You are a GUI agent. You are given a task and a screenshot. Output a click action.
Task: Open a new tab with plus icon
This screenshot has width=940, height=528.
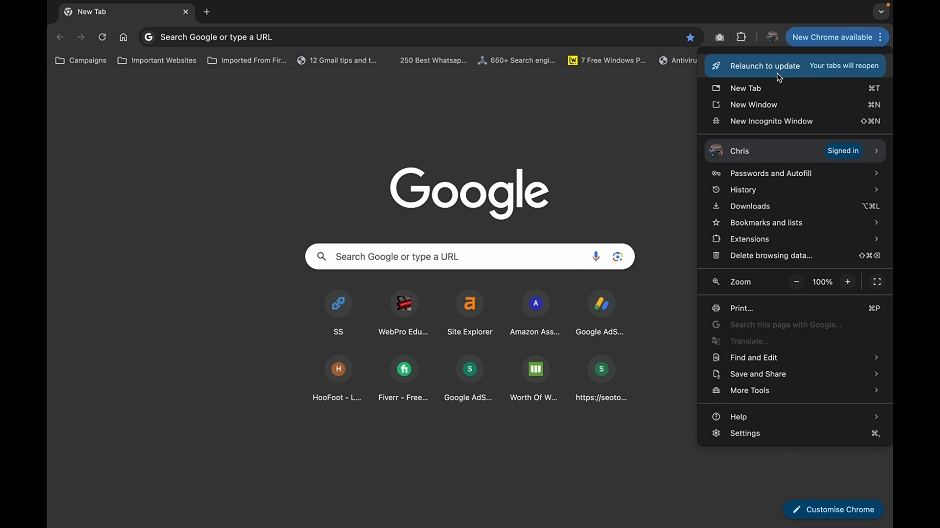[x=207, y=12]
